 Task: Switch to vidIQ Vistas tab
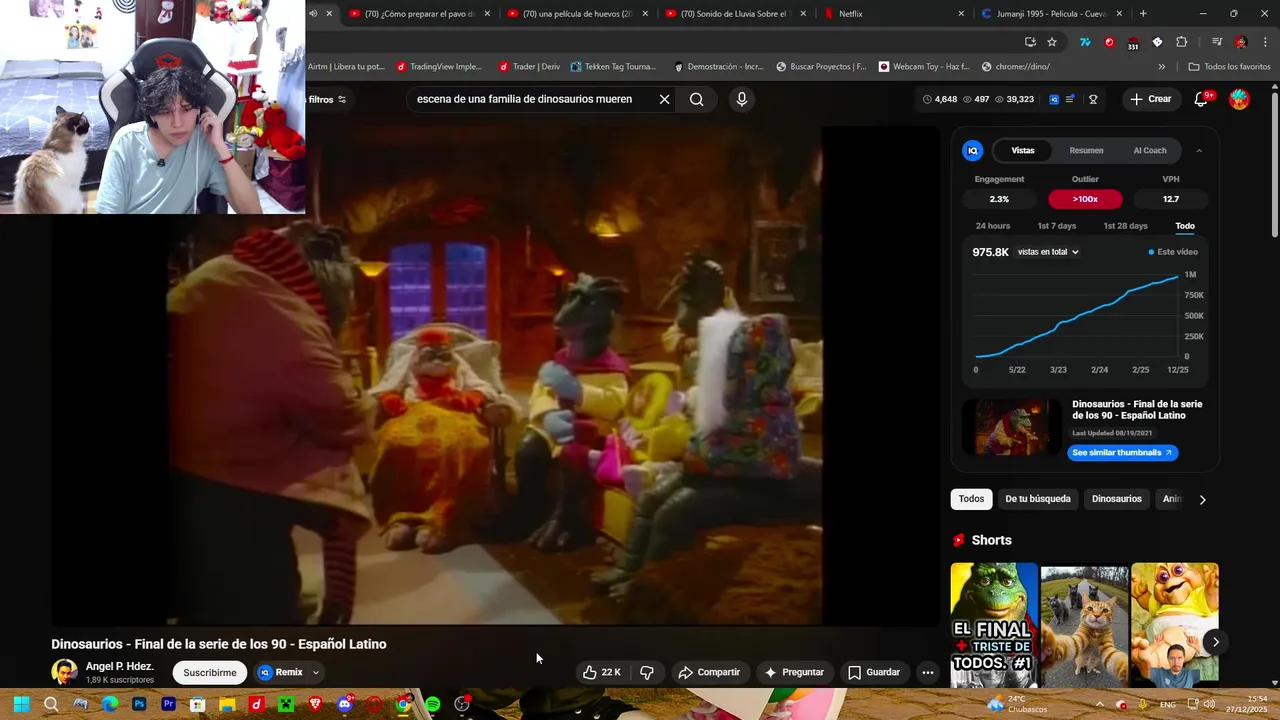(1023, 151)
